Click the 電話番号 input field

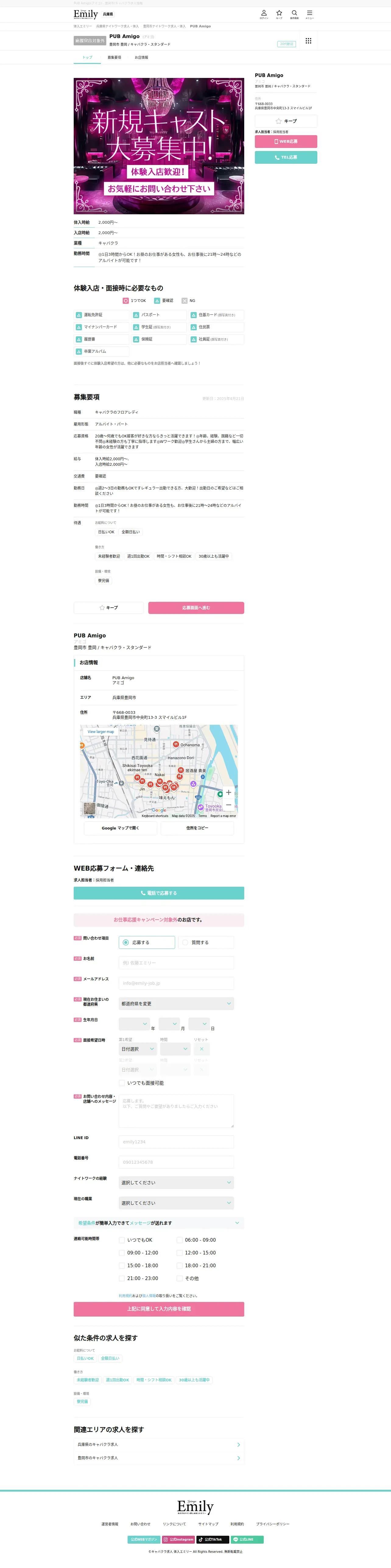pos(176,1162)
